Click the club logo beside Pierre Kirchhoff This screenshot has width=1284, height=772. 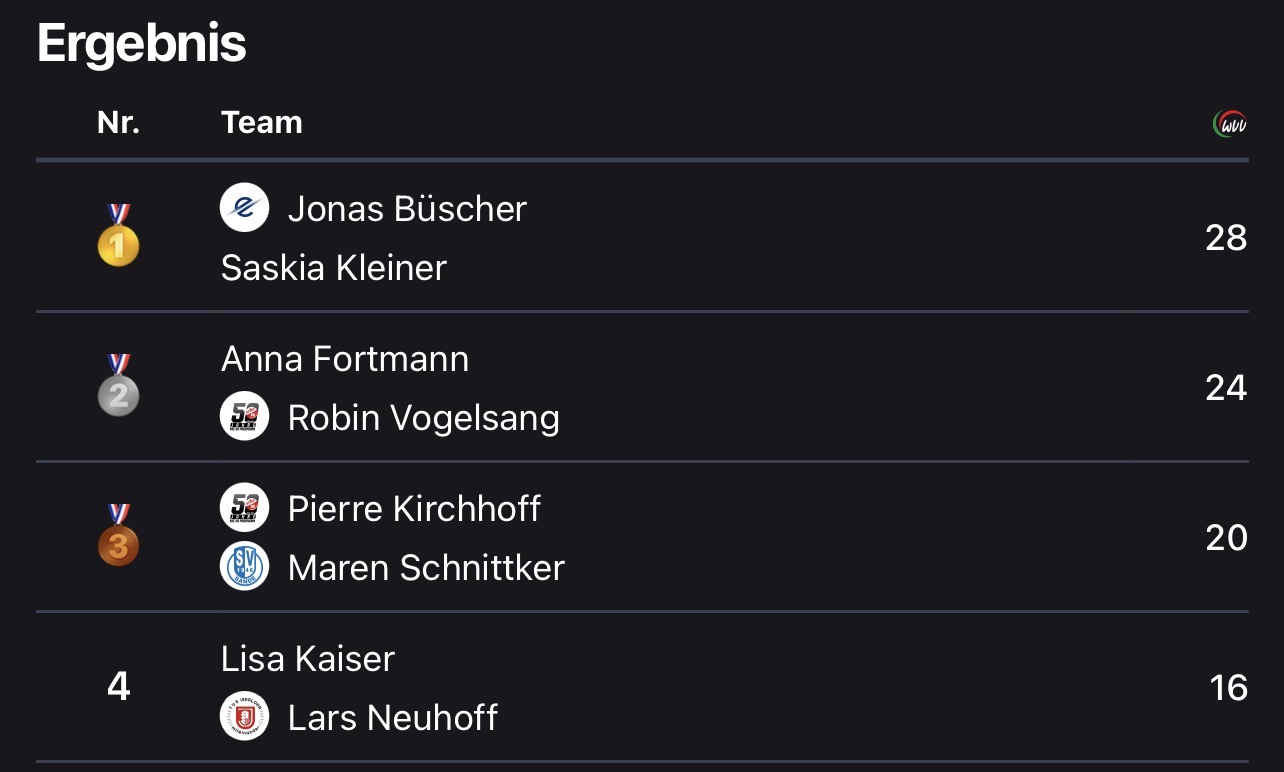(x=245, y=507)
